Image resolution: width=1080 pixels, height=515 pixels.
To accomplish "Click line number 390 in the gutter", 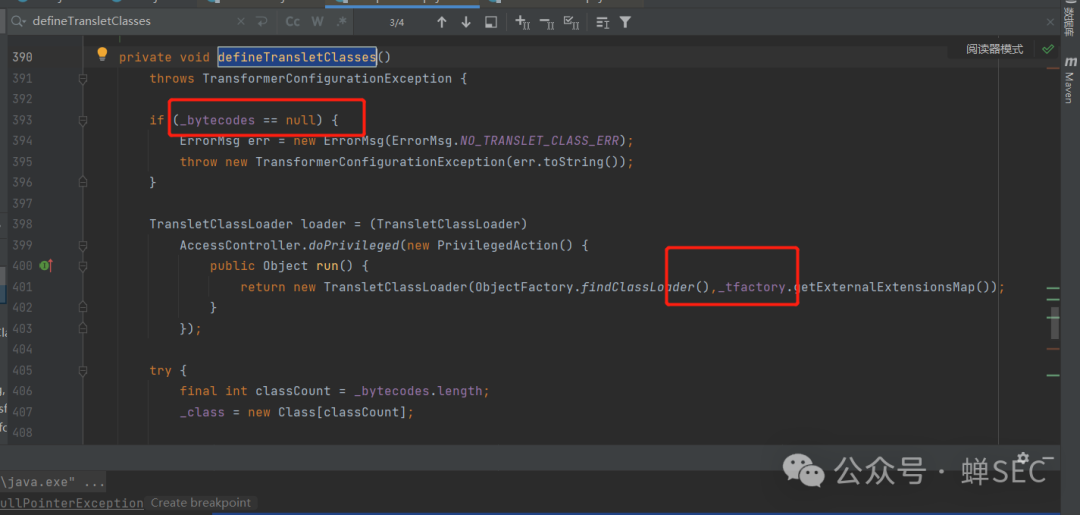I will 22,57.
